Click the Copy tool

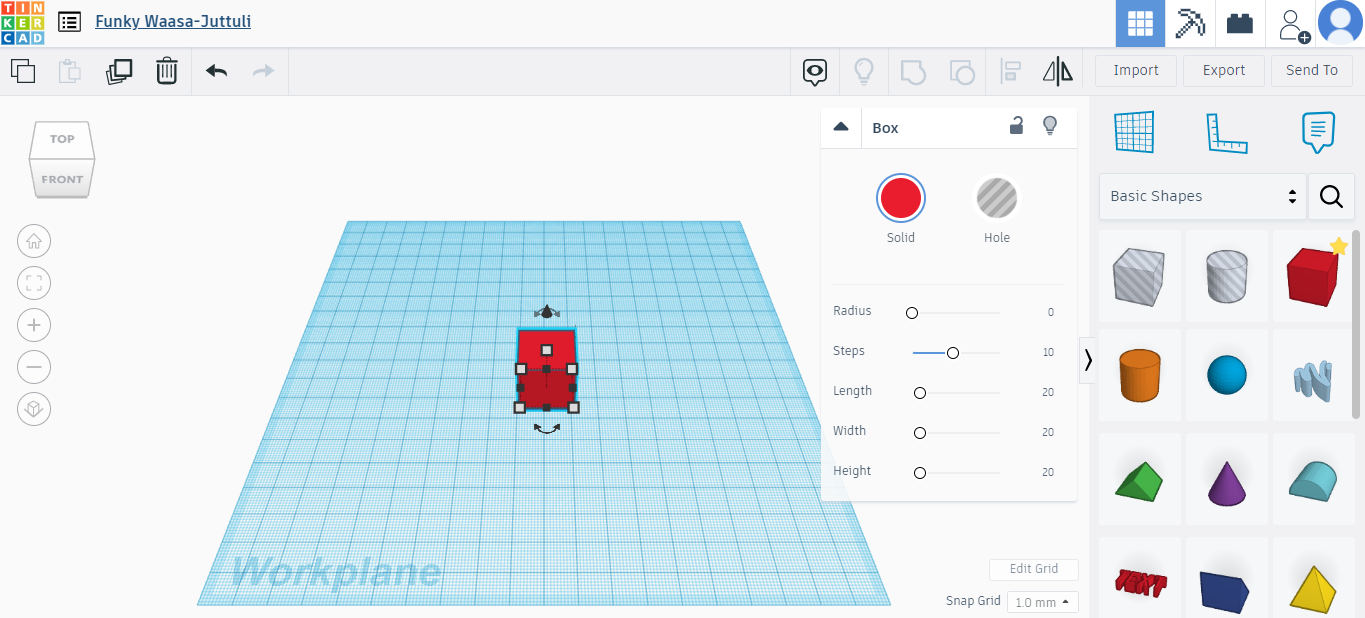(23, 71)
